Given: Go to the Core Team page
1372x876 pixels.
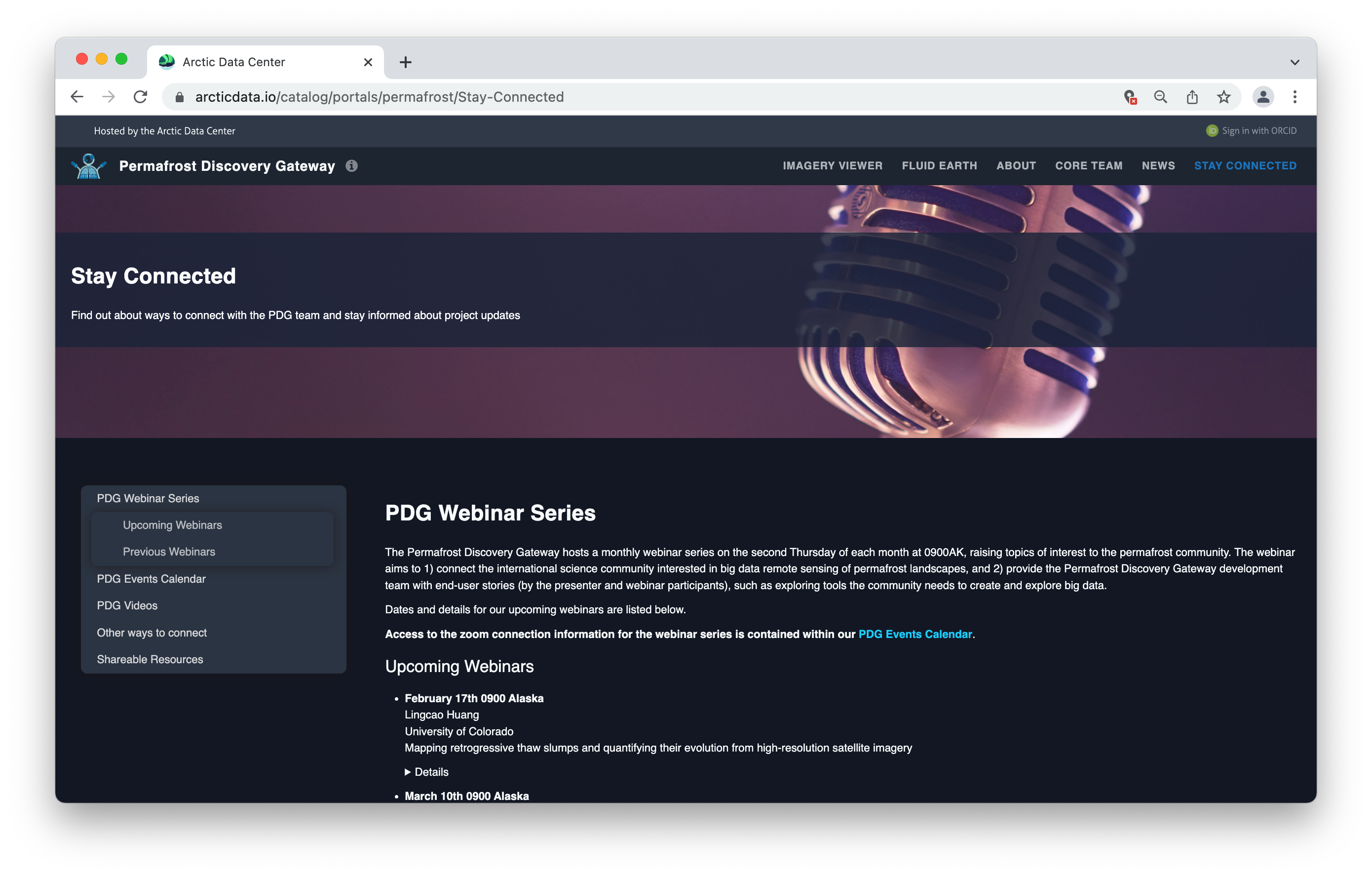Looking at the screenshot, I should pos(1088,165).
